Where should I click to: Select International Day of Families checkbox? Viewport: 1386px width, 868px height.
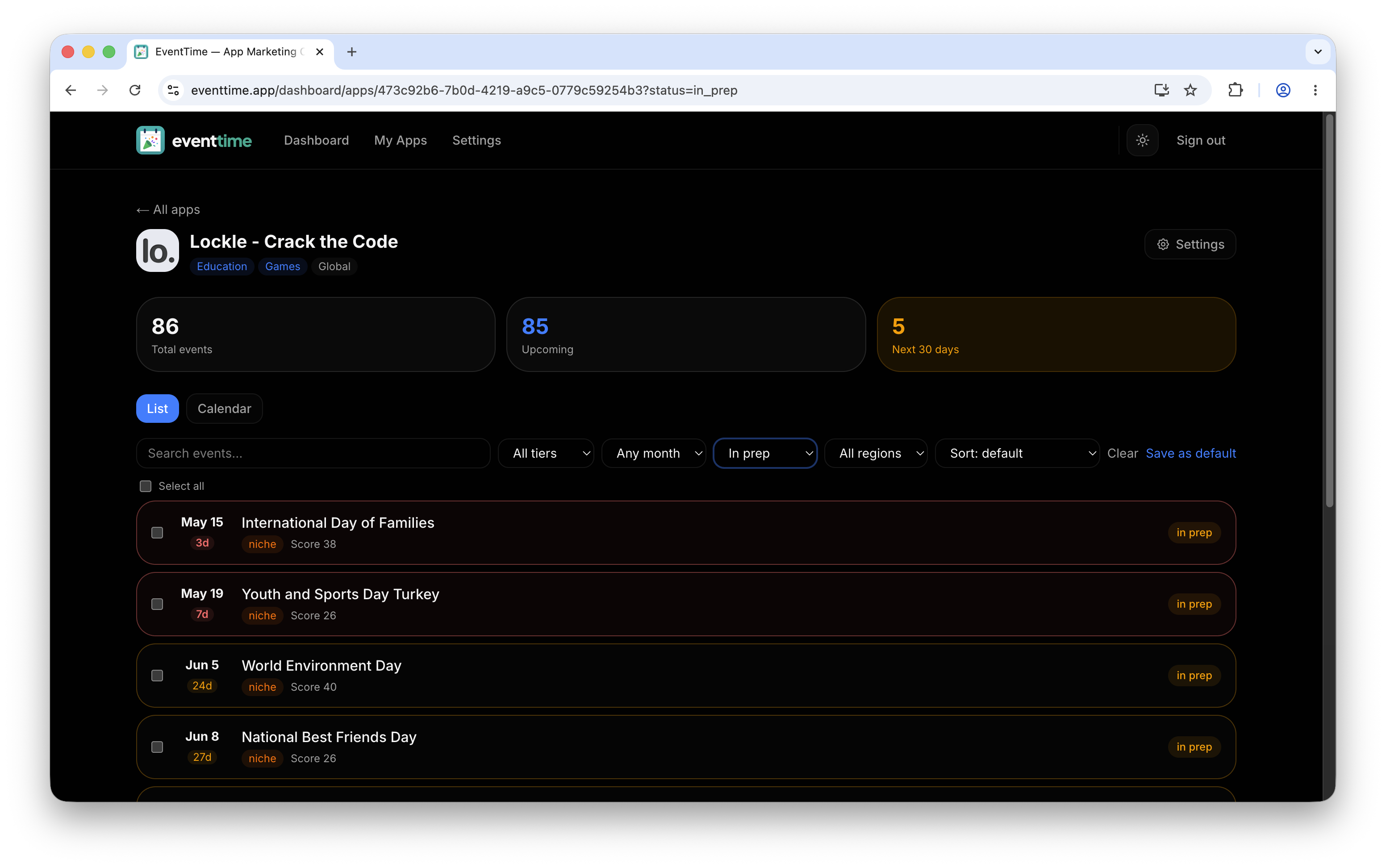[x=157, y=533]
